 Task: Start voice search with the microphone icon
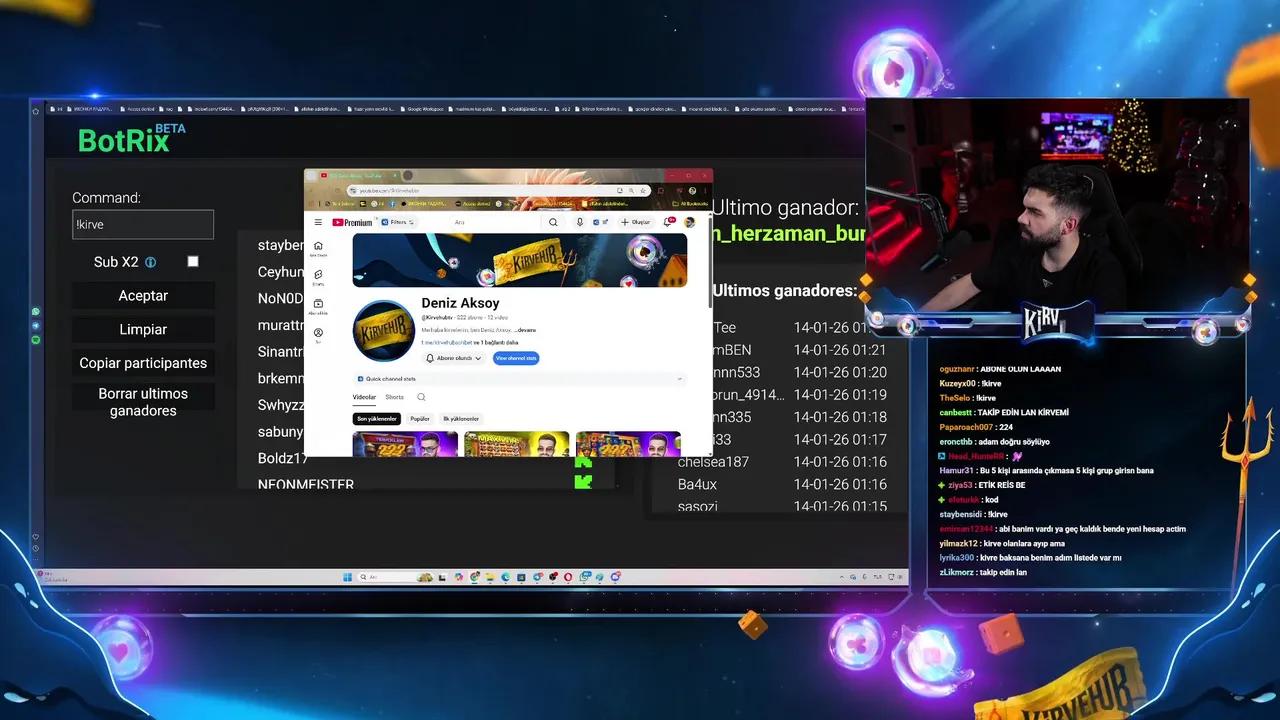click(x=581, y=222)
